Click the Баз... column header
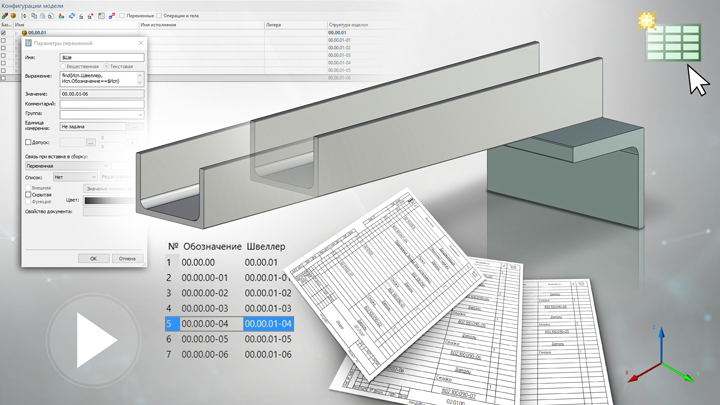 [6, 25]
